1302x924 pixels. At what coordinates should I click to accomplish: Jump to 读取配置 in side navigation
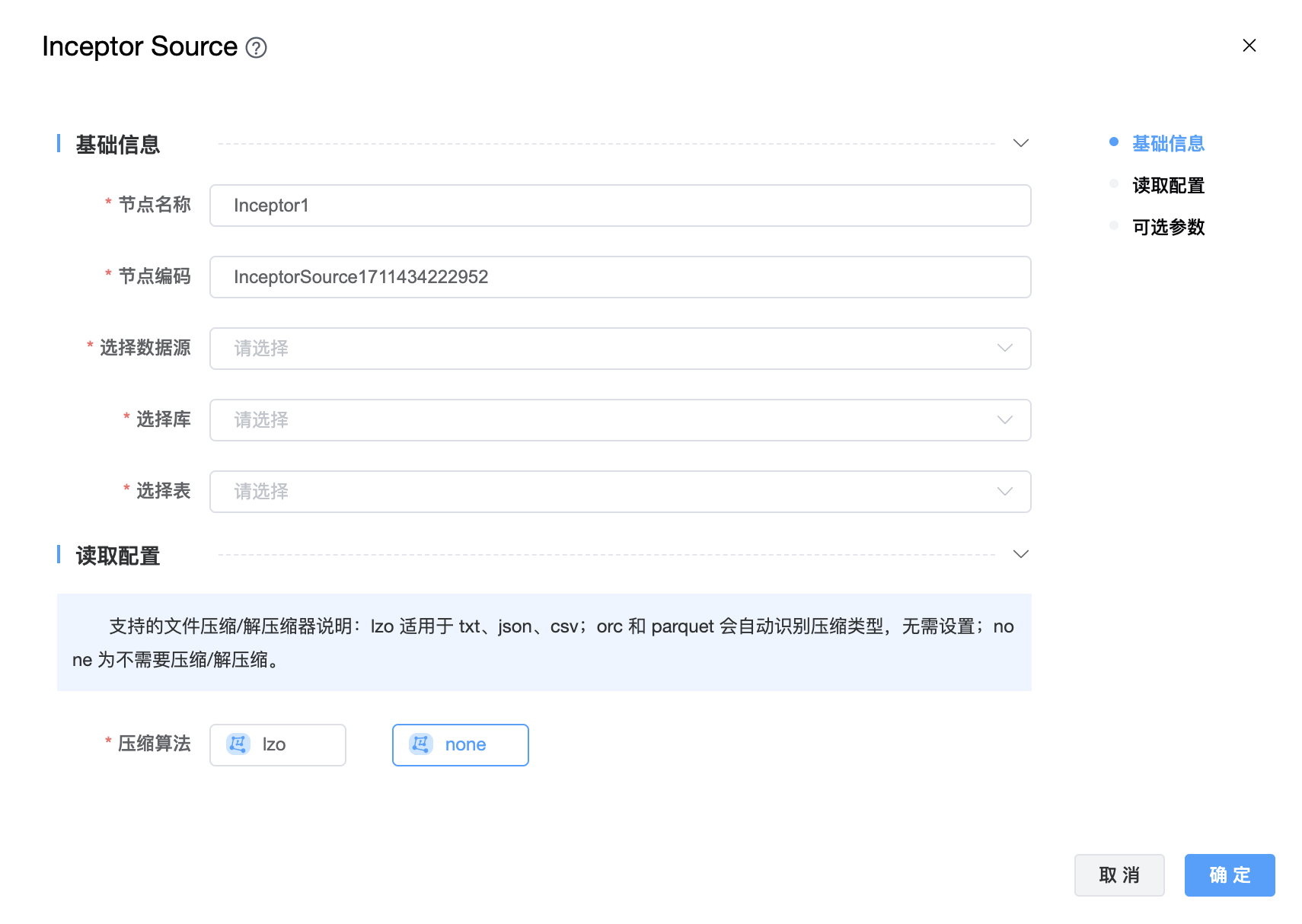1168,186
